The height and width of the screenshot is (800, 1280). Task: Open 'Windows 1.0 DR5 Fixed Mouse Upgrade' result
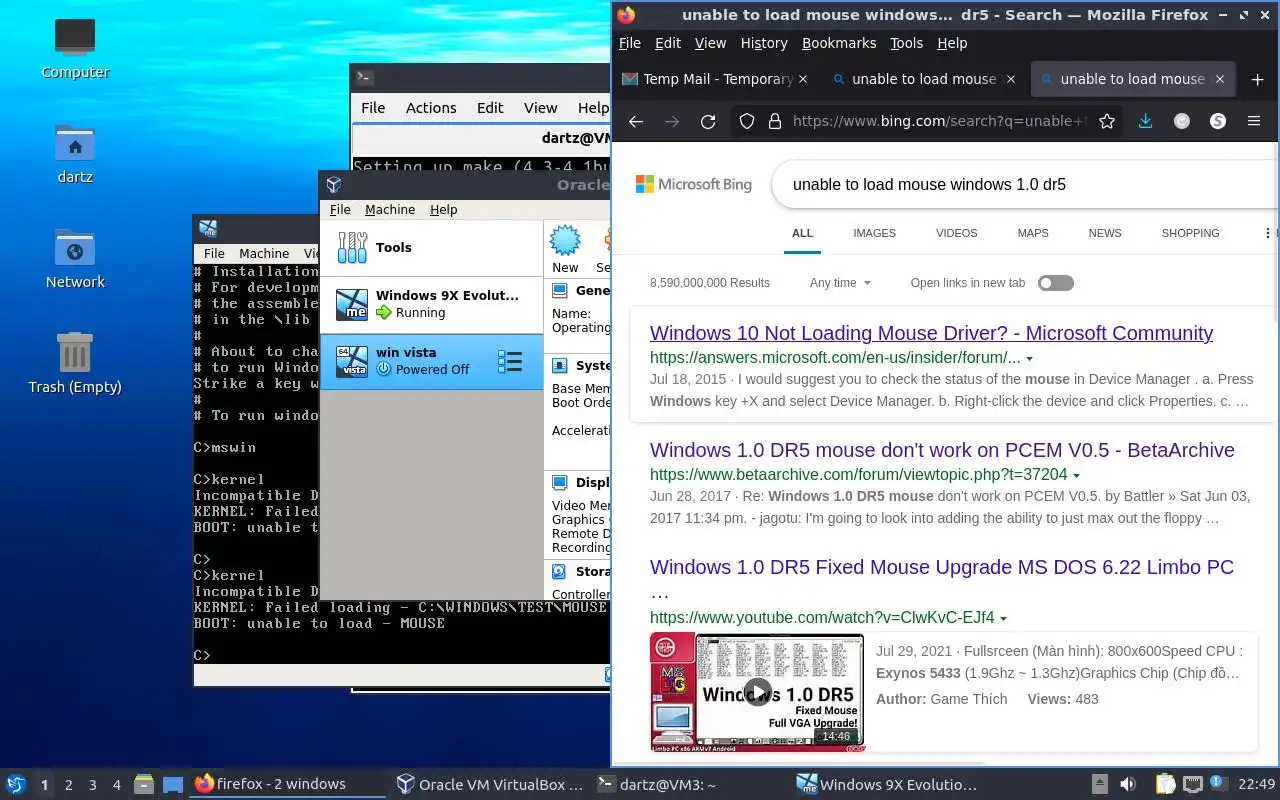click(x=942, y=567)
